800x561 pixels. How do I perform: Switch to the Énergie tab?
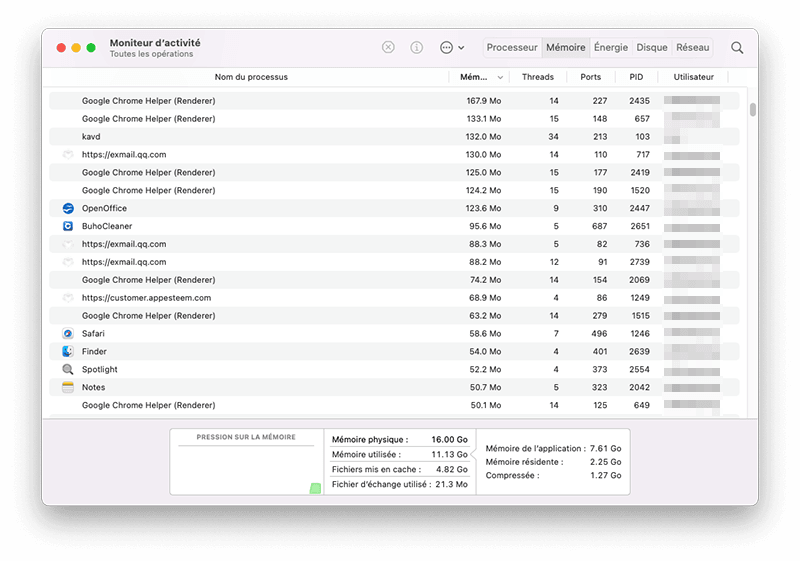tap(611, 48)
